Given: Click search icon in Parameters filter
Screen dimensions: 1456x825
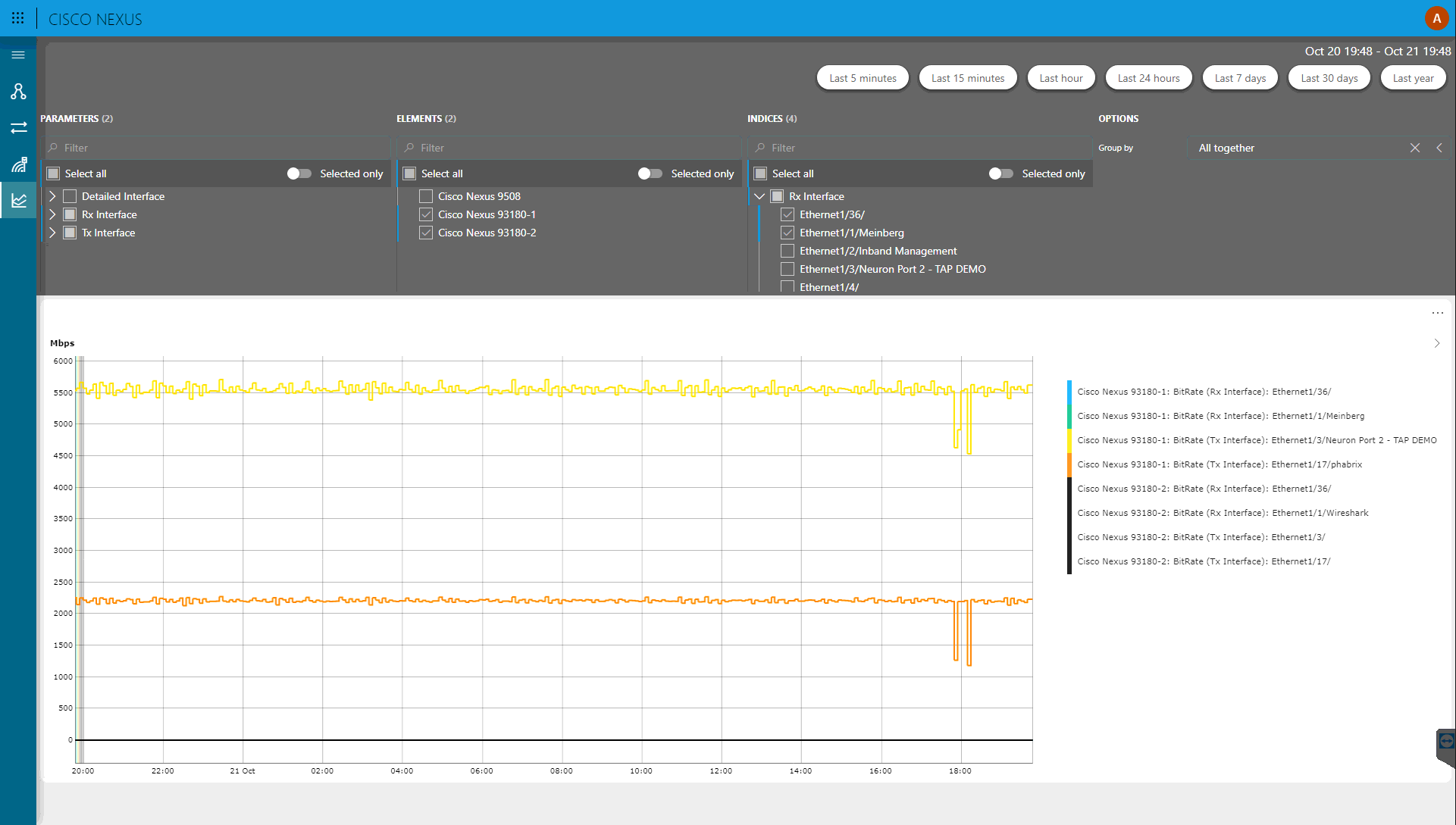Looking at the screenshot, I should coord(53,148).
